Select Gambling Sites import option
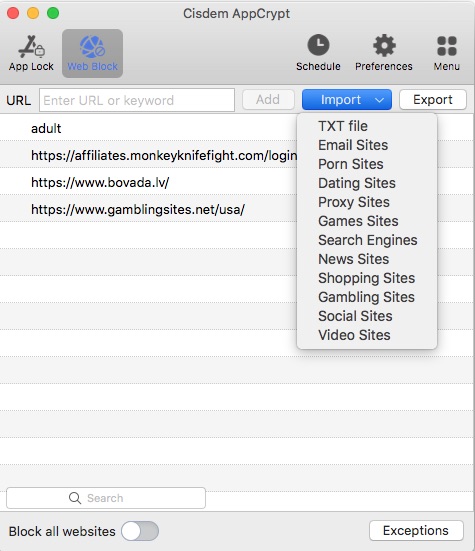This screenshot has width=475, height=551. click(x=366, y=297)
